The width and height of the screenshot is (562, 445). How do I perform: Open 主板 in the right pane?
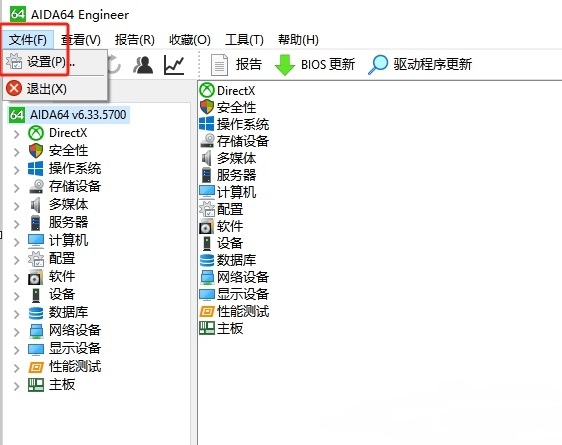[x=222, y=328]
